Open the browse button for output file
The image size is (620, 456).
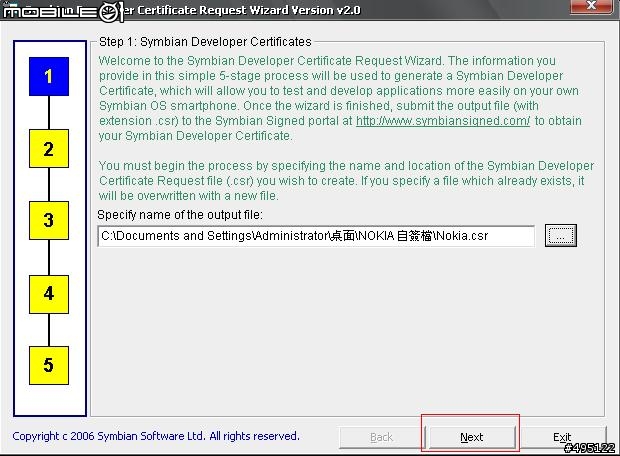(561, 236)
